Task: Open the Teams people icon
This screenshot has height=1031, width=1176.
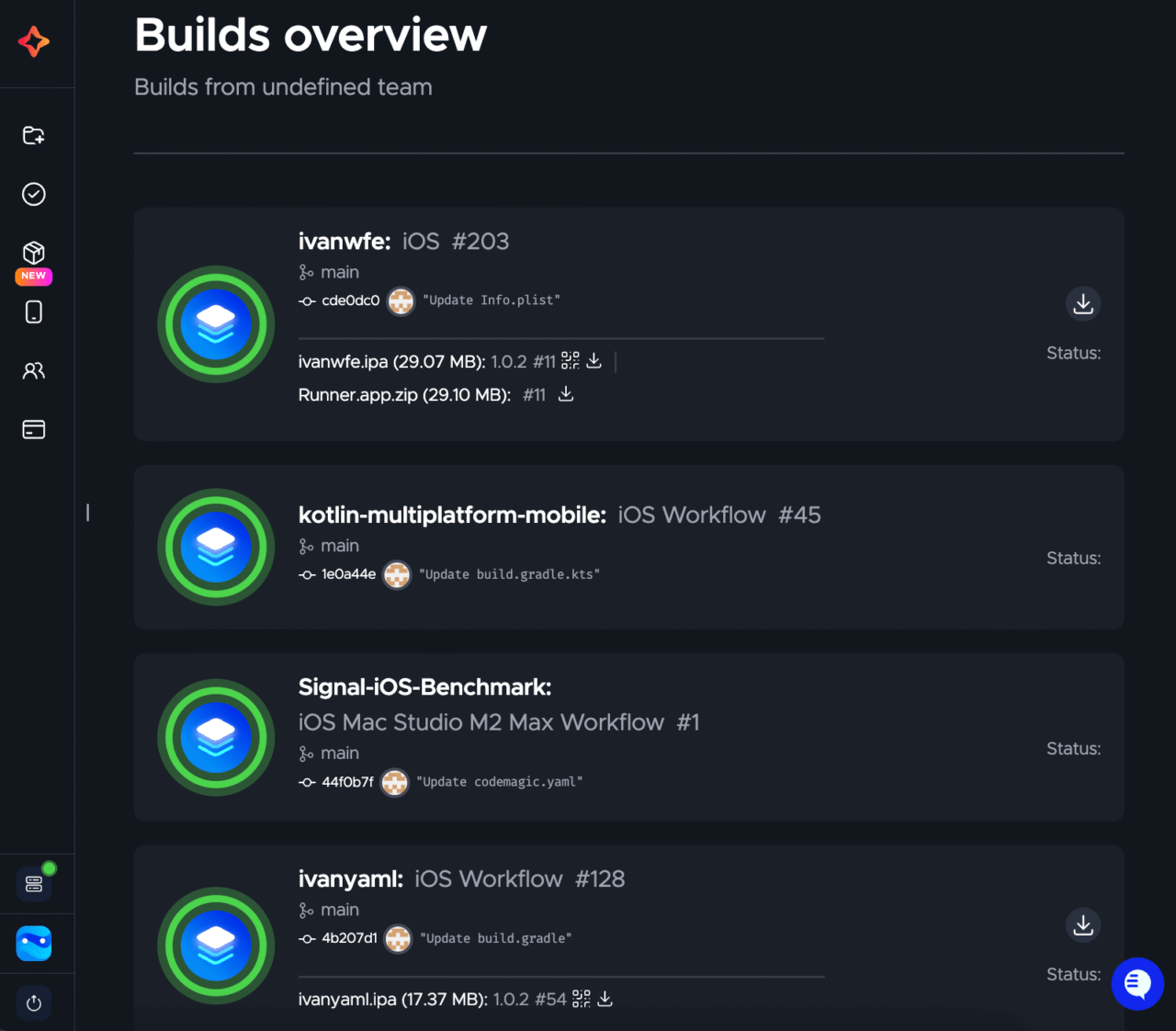Action: (x=34, y=371)
